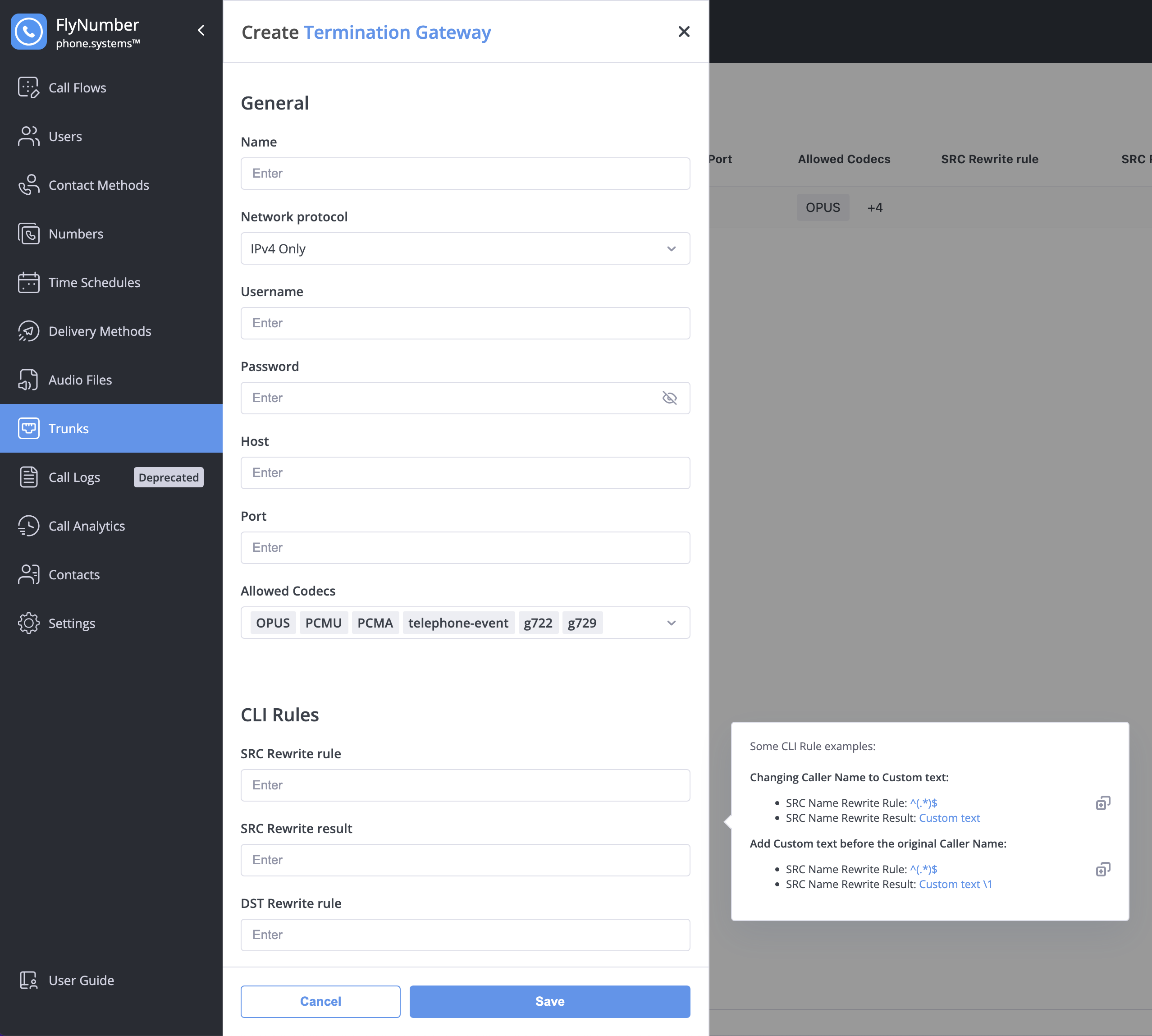Viewport: 1152px width, 1036px height.
Task: Close the Create Termination Gateway dialog
Action: (684, 32)
